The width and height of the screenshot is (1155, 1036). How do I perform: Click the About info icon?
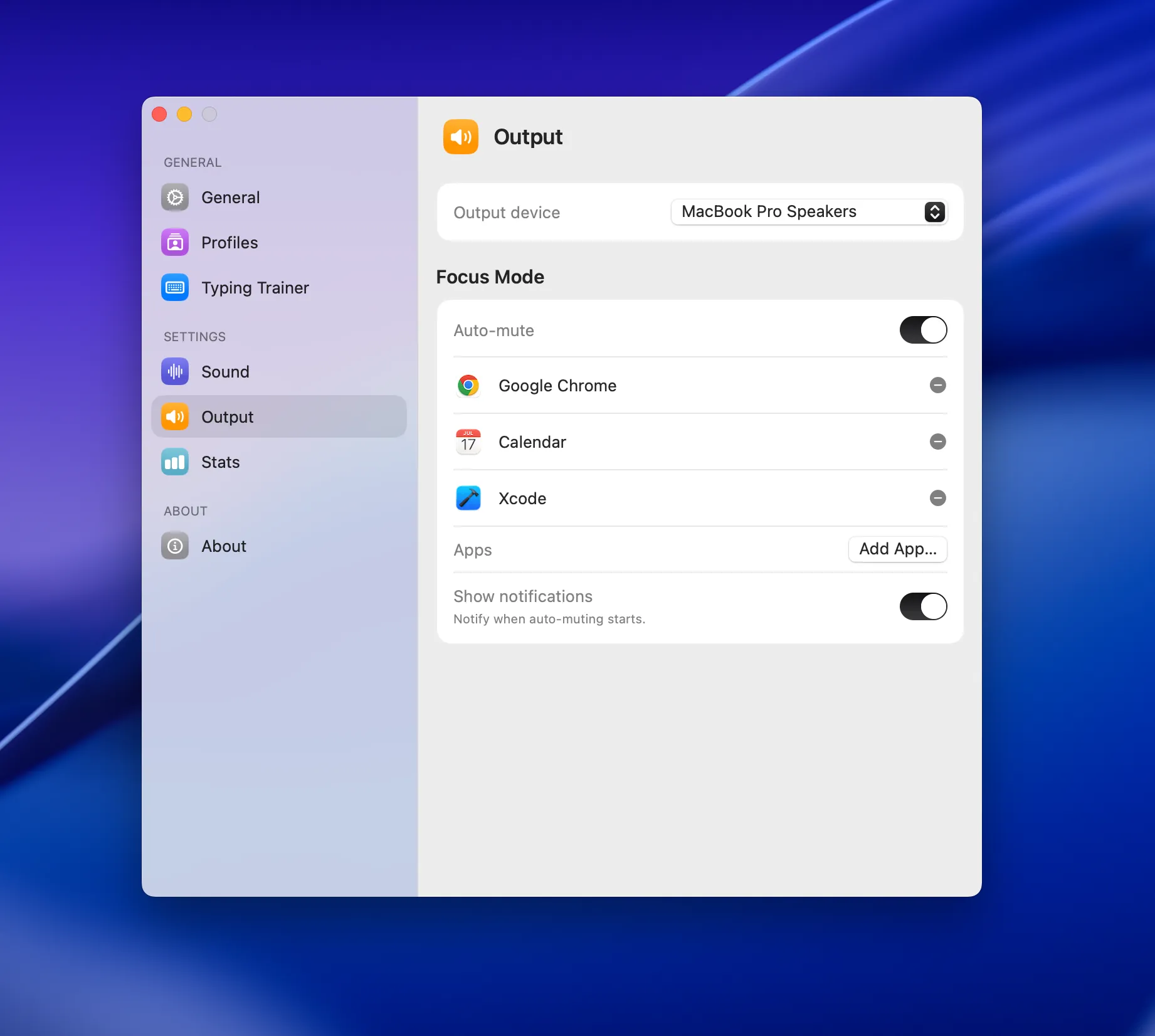175,546
